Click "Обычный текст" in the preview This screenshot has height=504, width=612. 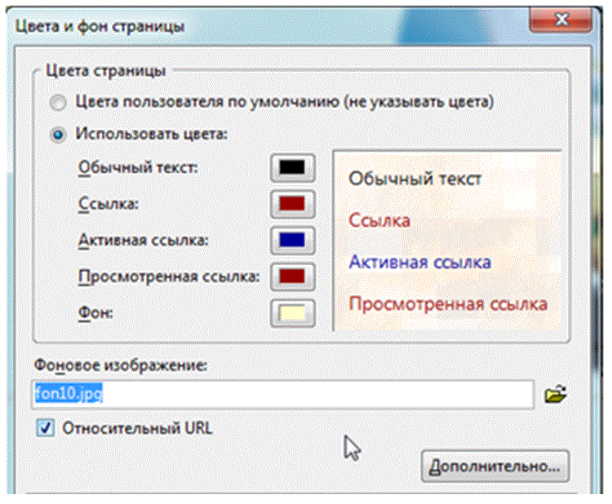pos(415,179)
